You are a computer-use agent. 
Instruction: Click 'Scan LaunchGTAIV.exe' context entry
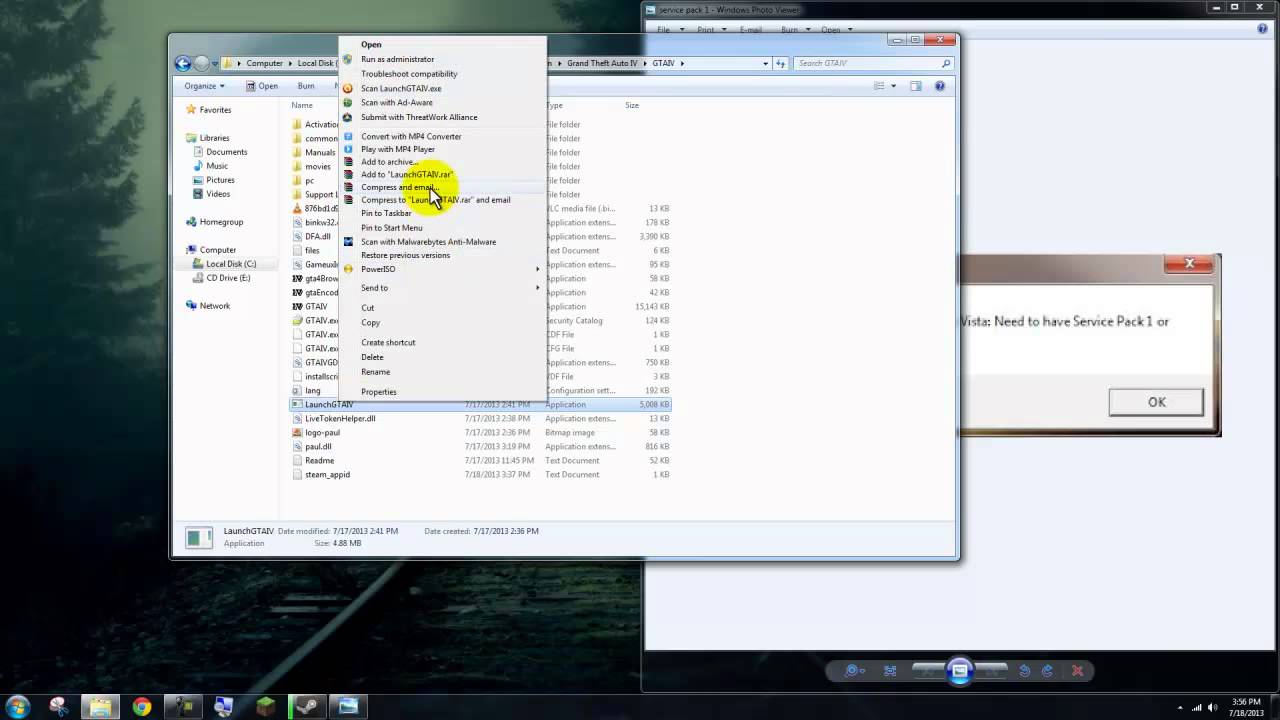tap(401, 88)
